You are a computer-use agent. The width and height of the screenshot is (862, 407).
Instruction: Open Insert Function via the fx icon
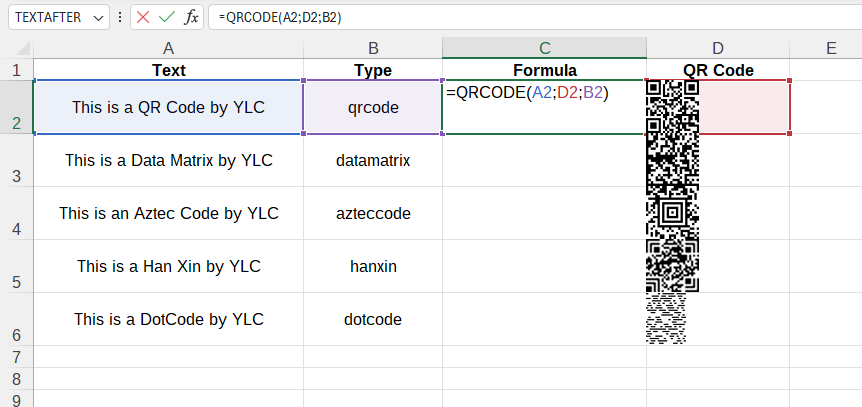coord(191,18)
